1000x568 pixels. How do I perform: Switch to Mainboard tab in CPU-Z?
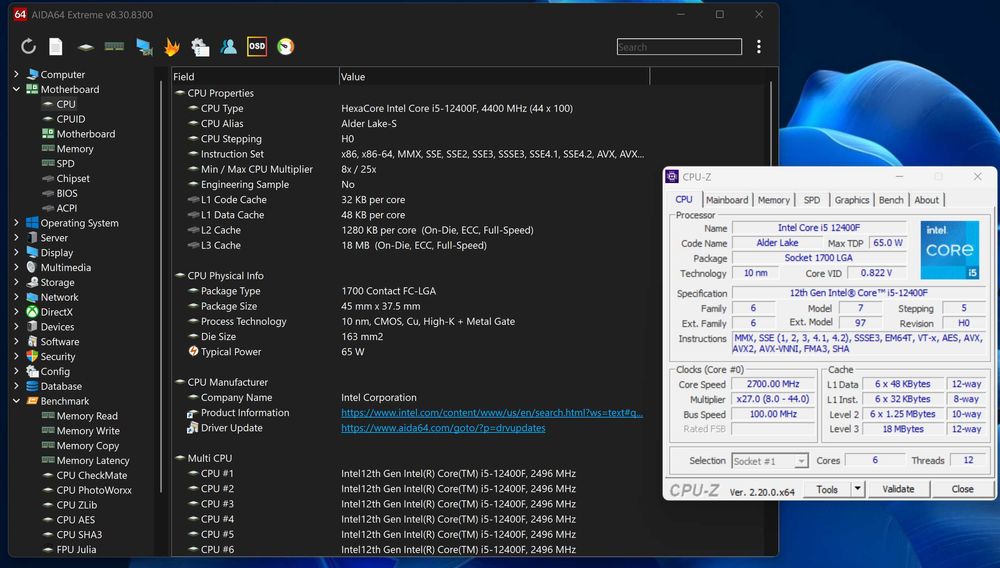(727, 200)
